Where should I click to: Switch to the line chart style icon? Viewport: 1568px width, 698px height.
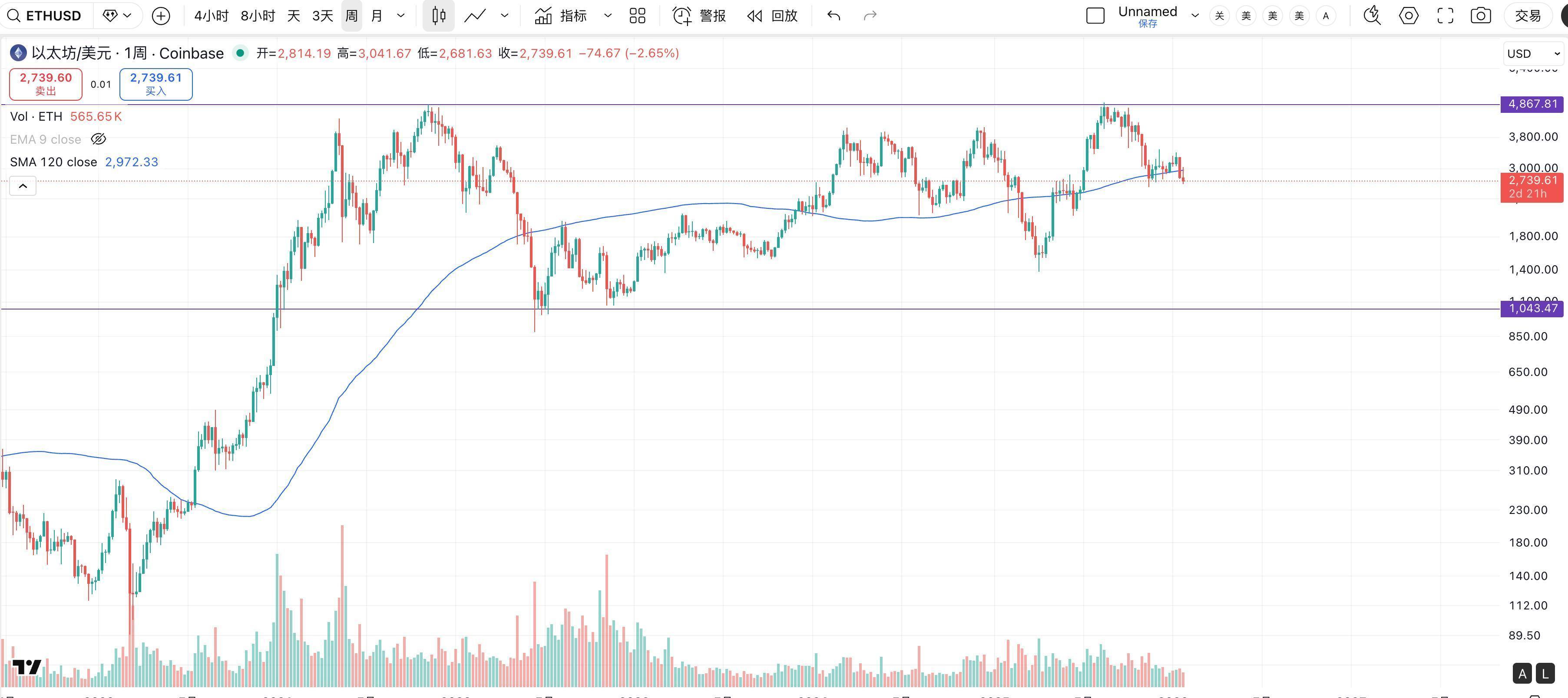tap(475, 16)
